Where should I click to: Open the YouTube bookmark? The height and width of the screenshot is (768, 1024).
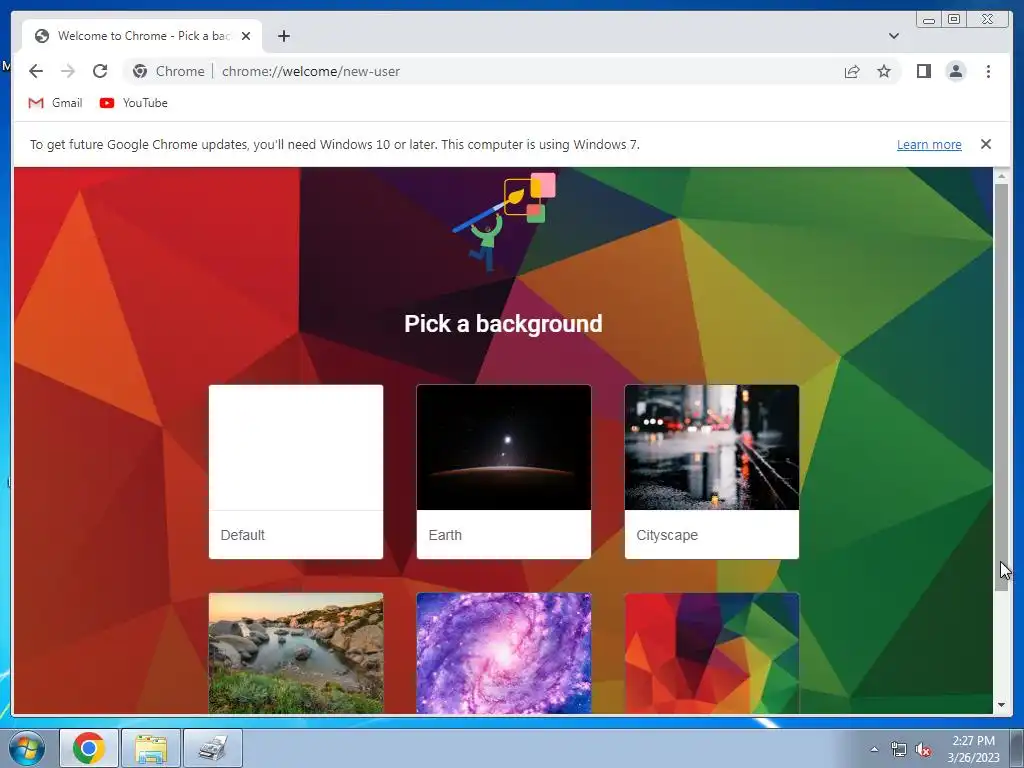(134, 103)
